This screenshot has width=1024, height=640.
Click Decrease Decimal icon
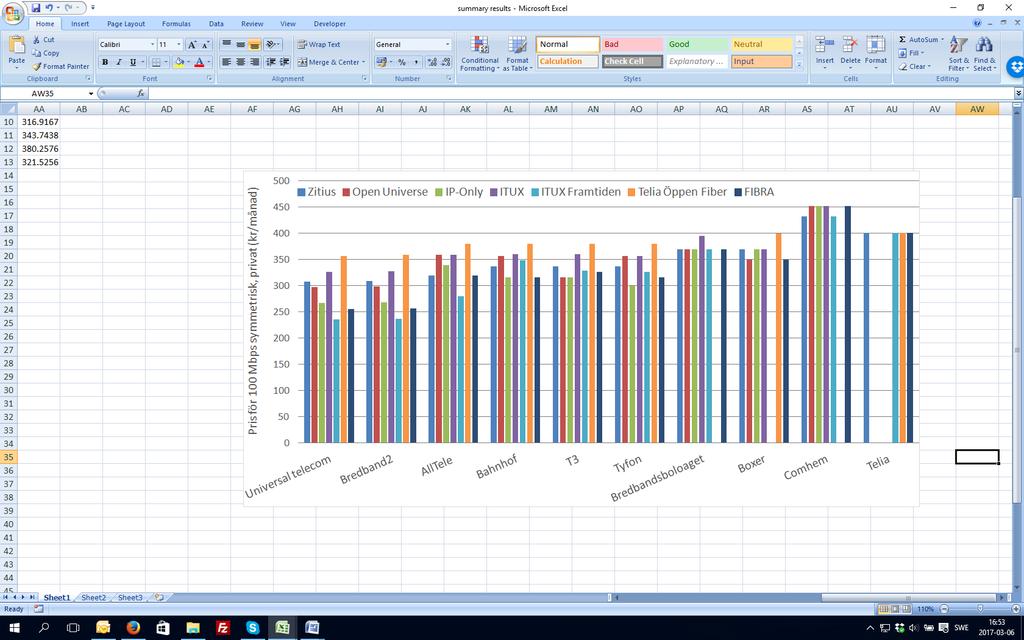pos(445,62)
